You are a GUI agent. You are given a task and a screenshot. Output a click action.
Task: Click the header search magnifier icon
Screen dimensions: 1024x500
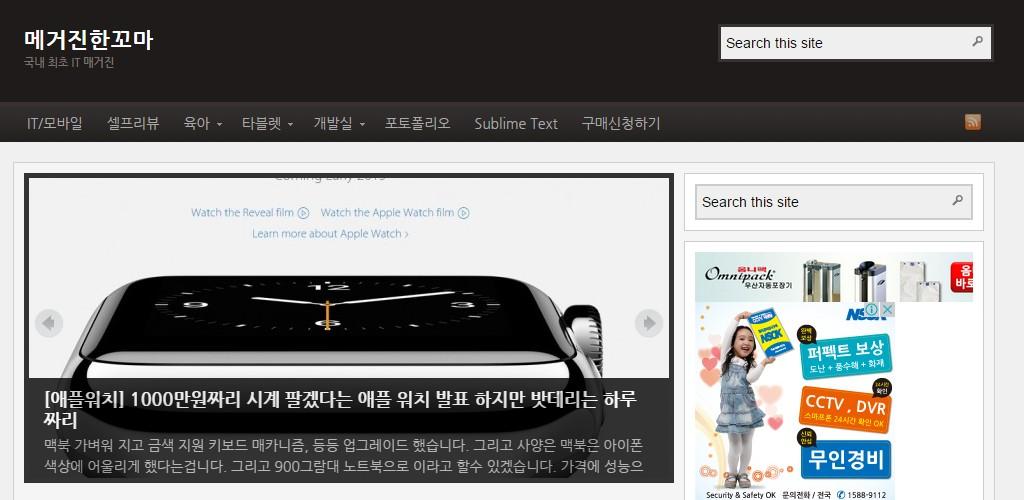tap(977, 42)
